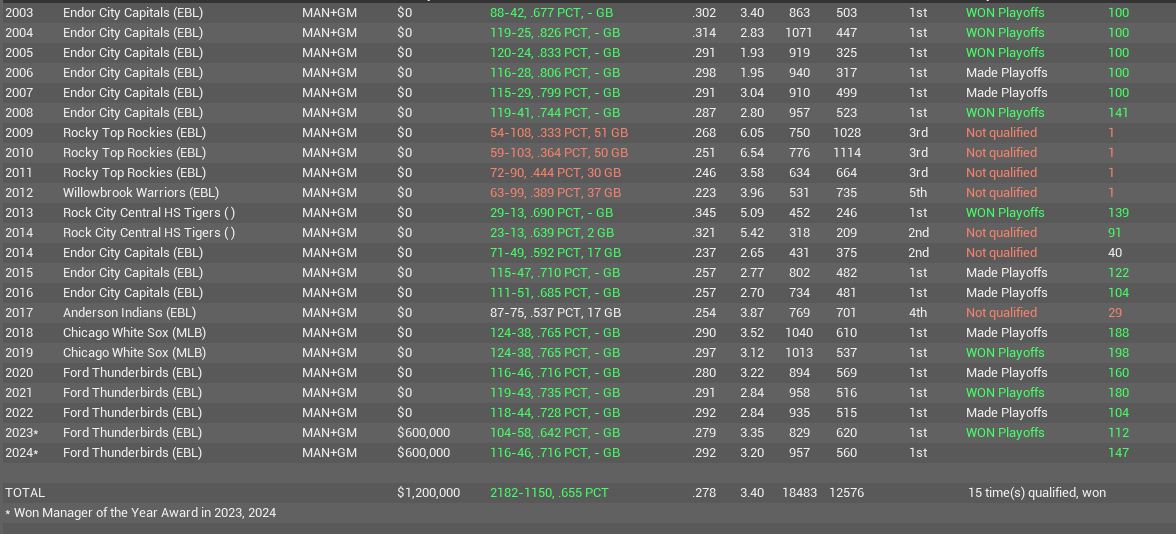The image size is (1176, 534).
Task: Click the .345 batting average value
Action: [704, 213]
